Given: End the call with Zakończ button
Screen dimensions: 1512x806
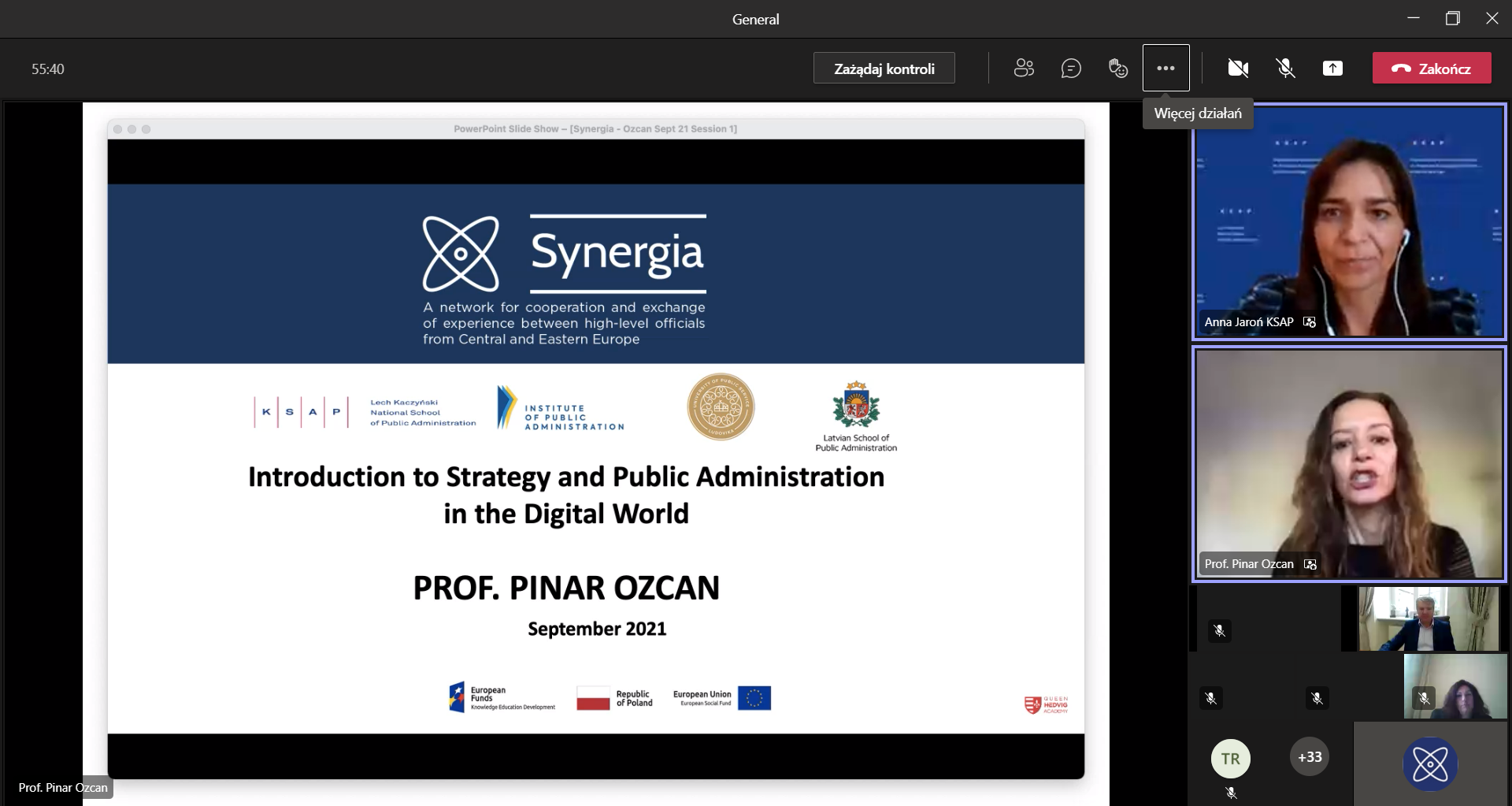Looking at the screenshot, I should (x=1432, y=69).
